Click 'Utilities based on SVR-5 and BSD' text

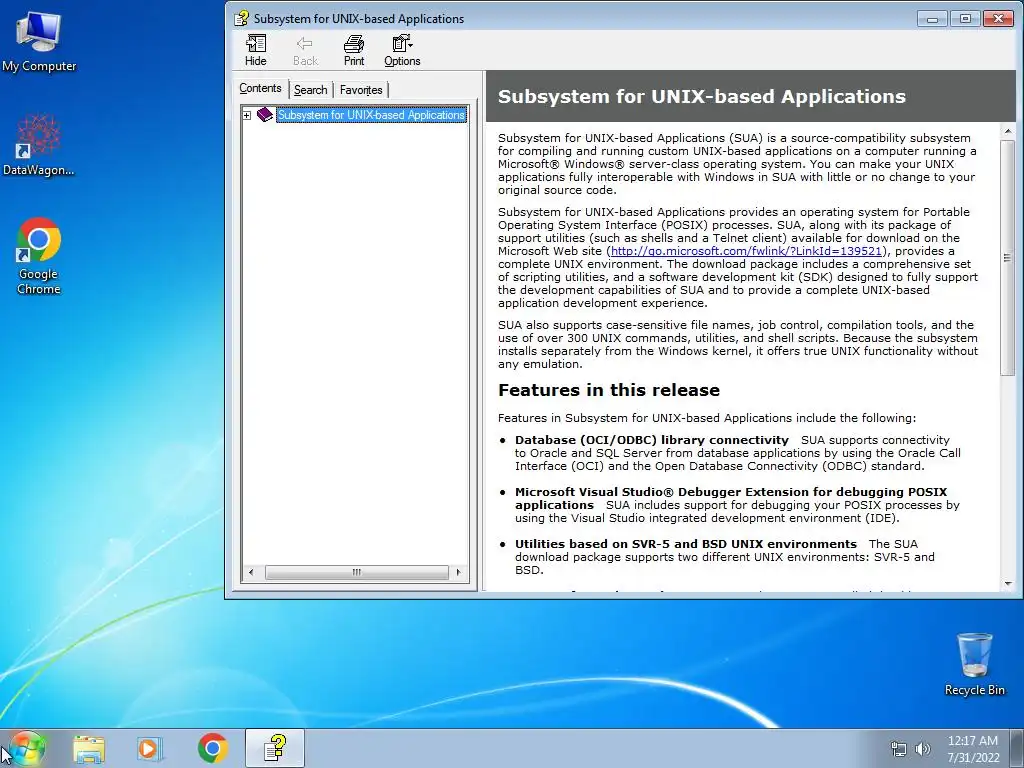point(686,544)
